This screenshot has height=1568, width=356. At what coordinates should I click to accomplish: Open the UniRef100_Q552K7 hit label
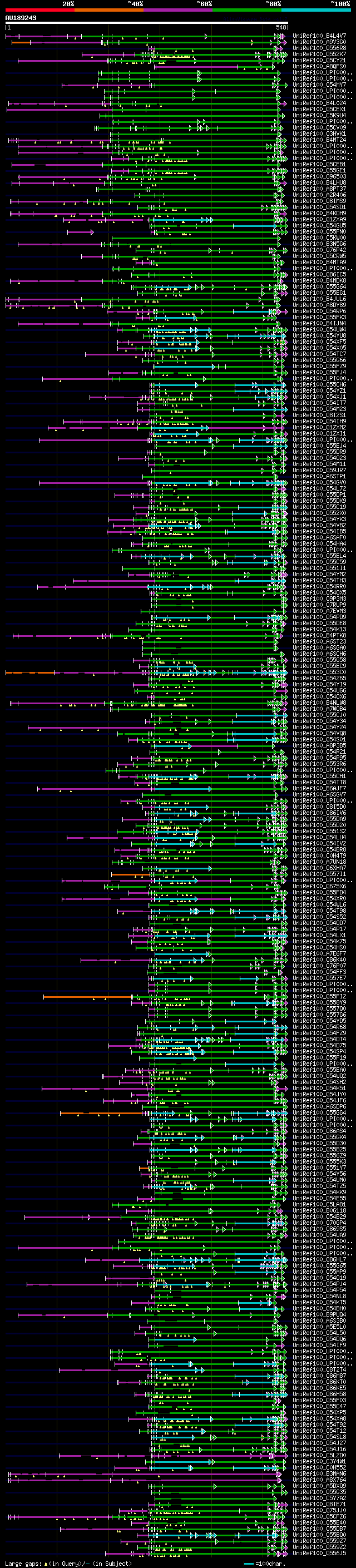319,54
